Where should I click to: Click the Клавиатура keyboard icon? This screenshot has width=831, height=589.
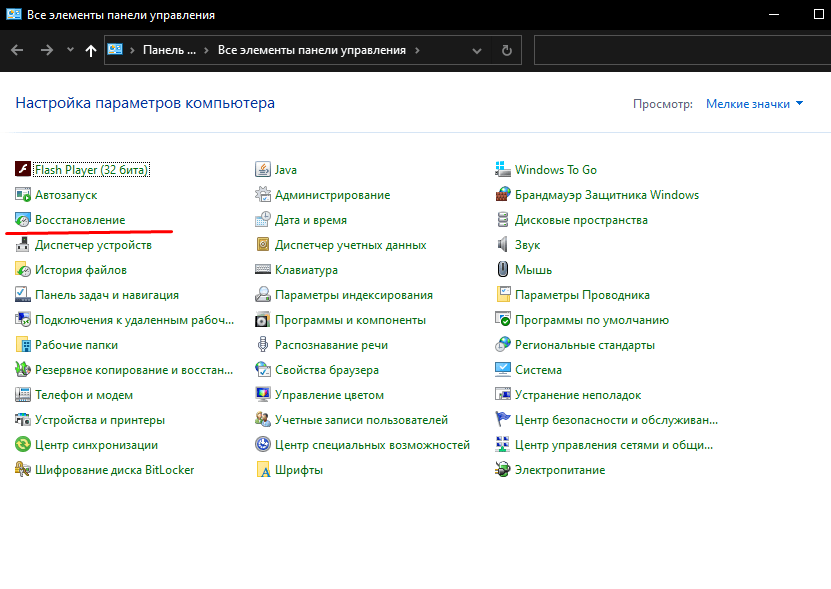tap(263, 270)
